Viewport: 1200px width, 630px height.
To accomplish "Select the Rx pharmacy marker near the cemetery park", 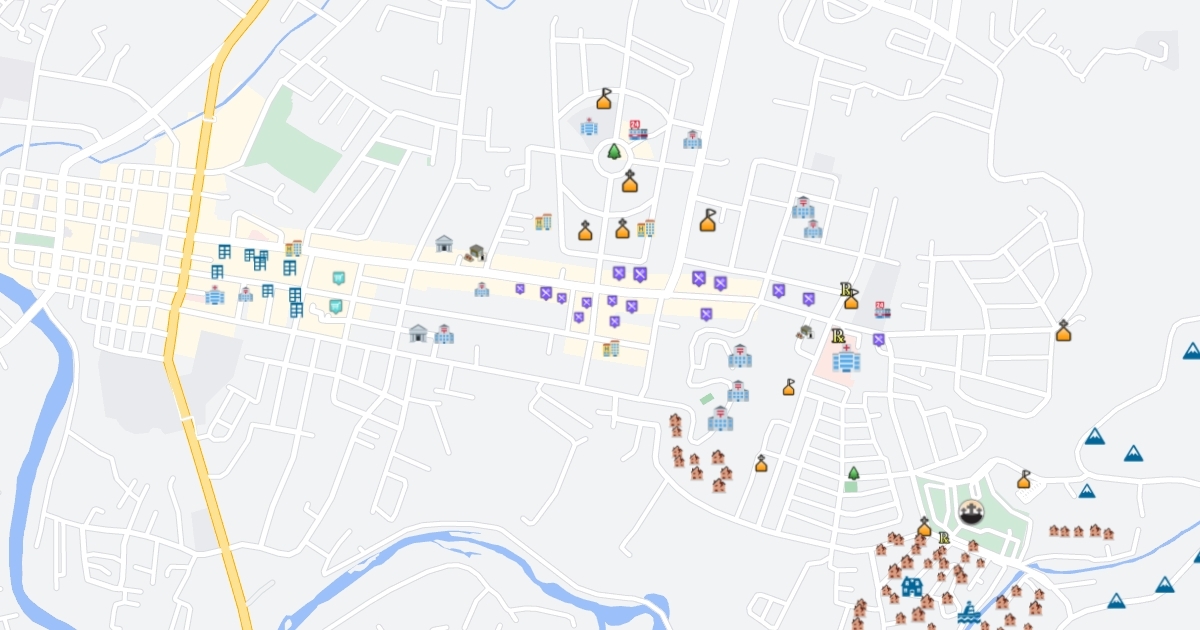I will tap(943, 538).
